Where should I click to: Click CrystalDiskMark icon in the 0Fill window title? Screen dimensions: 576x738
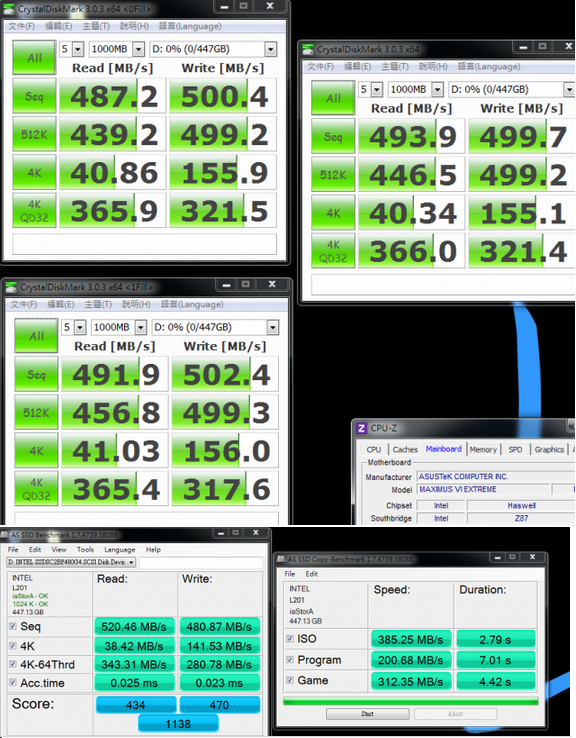pos(9,8)
